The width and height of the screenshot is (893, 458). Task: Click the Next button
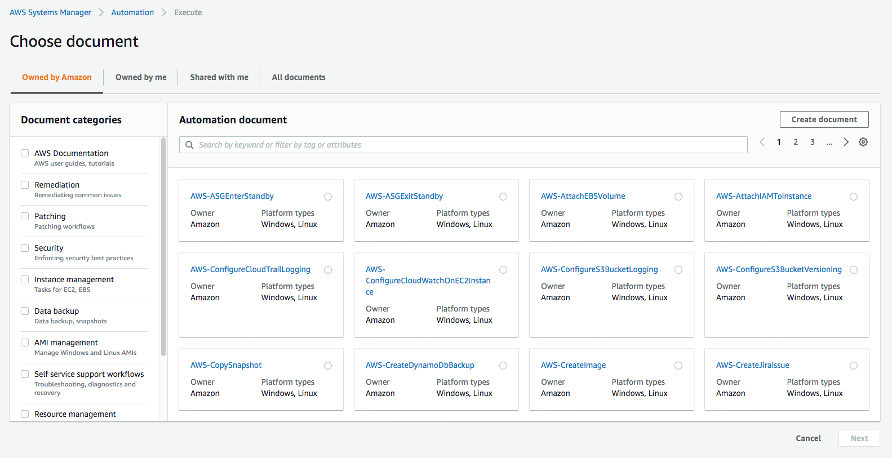click(859, 438)
